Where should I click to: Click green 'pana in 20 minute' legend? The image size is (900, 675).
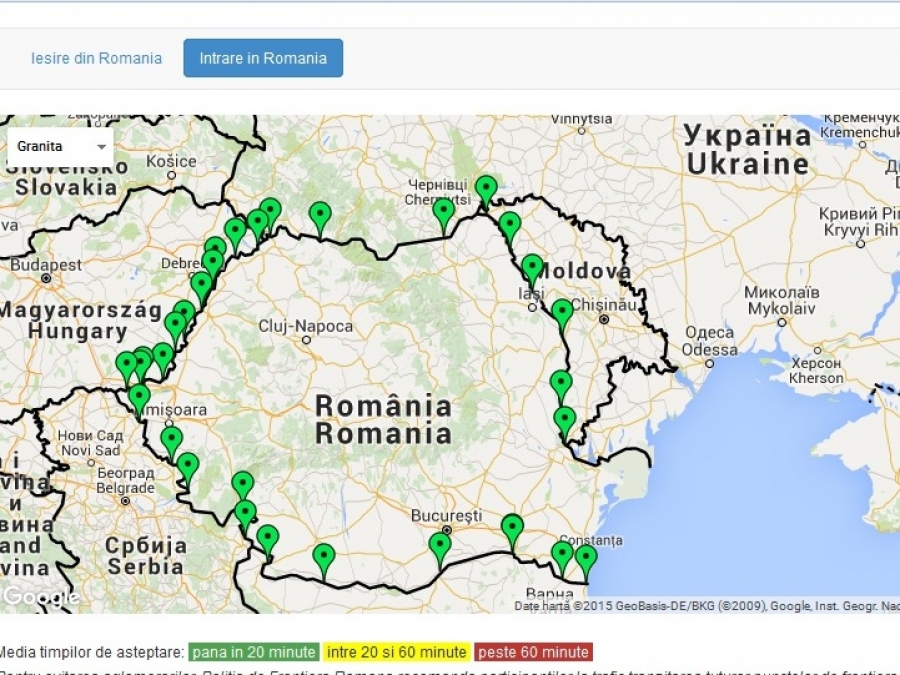254,652
